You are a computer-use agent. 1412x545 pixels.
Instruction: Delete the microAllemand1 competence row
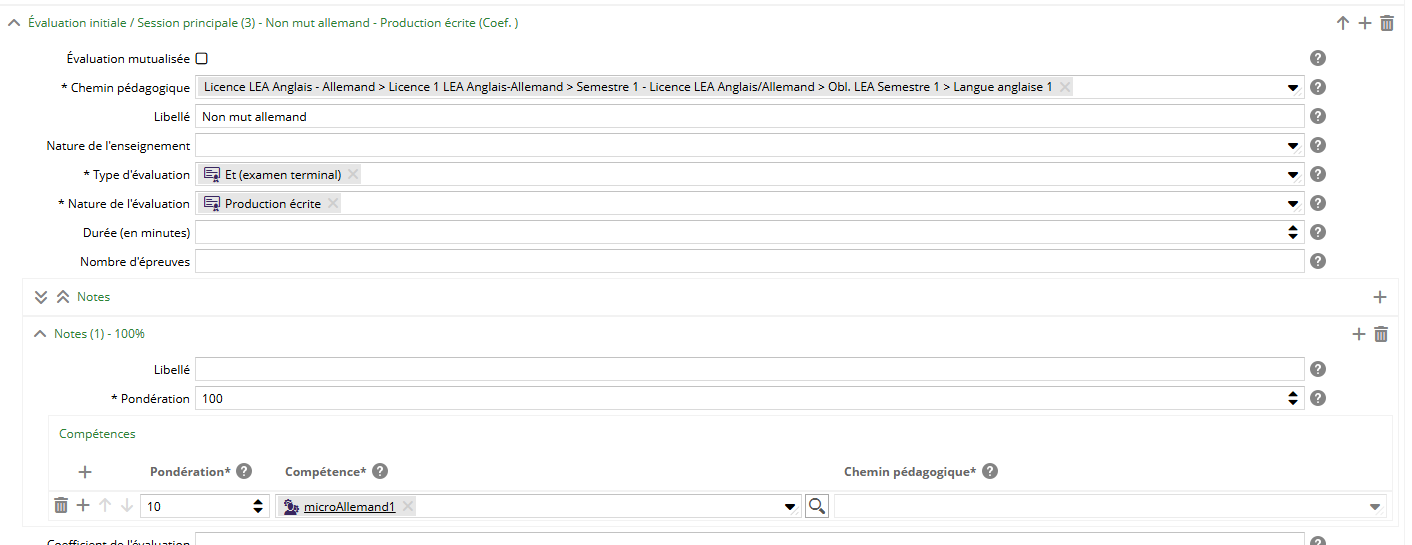(61, 506)
